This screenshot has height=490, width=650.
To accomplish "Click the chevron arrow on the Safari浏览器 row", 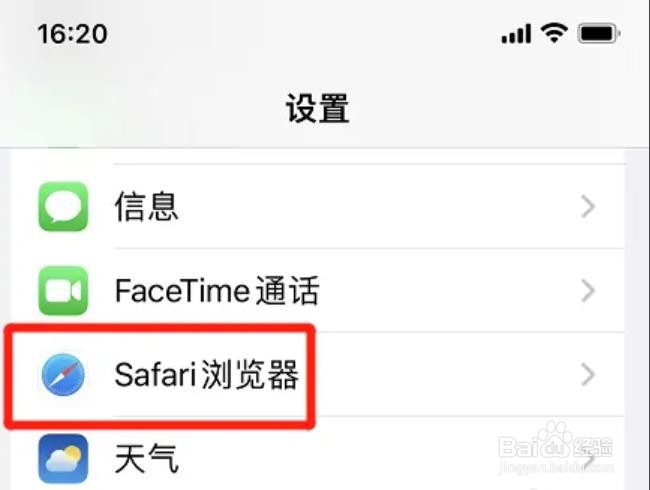I will tap(588, 375).
